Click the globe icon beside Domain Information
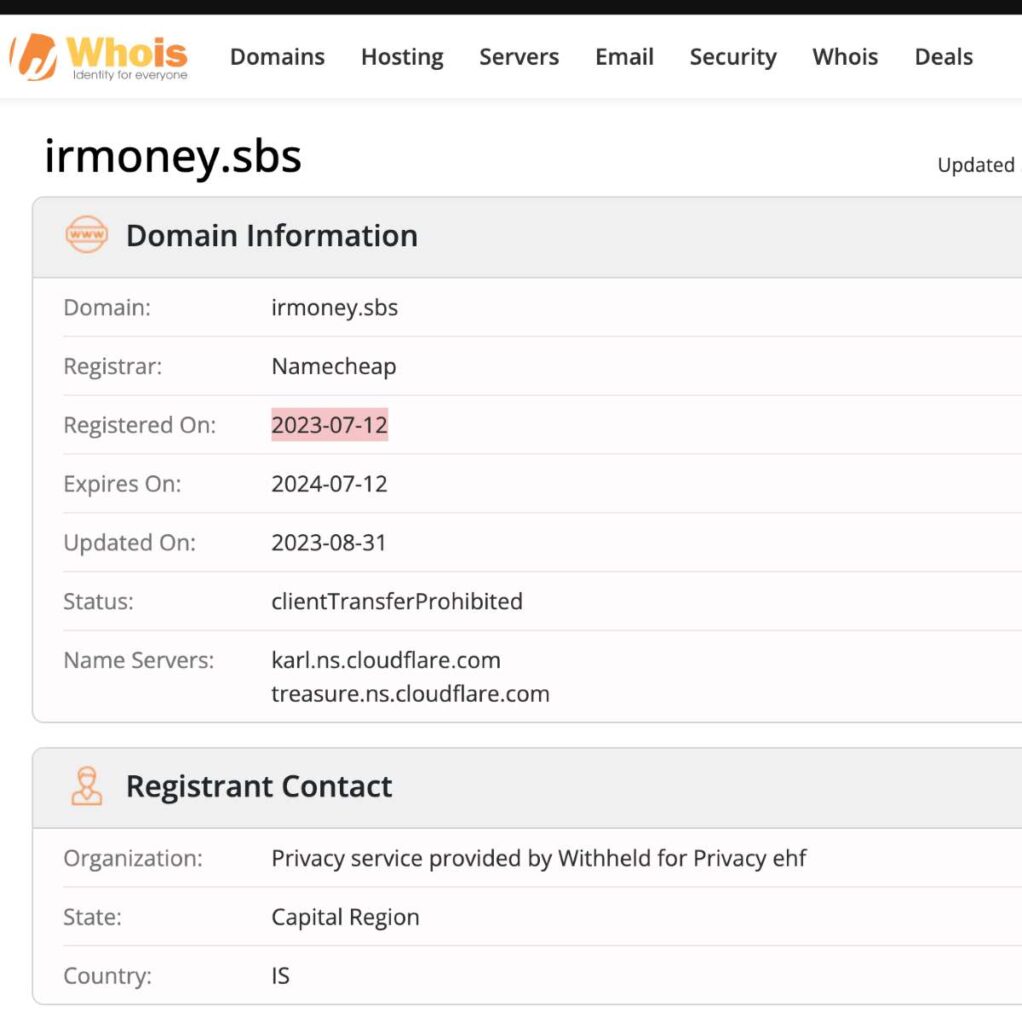The height and width of the screenshot is (1024, 1022). click(86, 236)
